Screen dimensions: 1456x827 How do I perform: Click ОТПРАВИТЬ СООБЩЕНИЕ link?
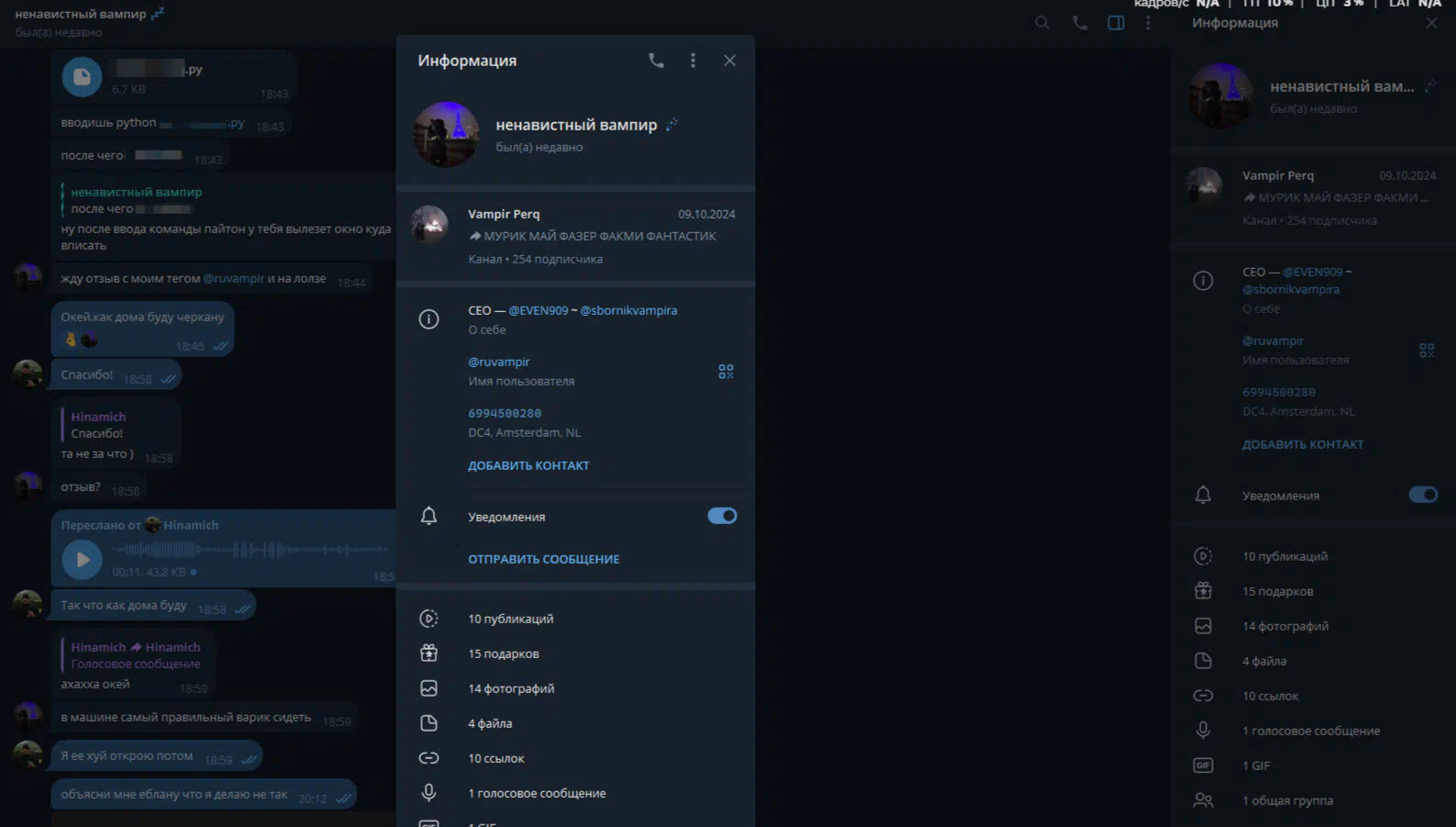(543, 559)
